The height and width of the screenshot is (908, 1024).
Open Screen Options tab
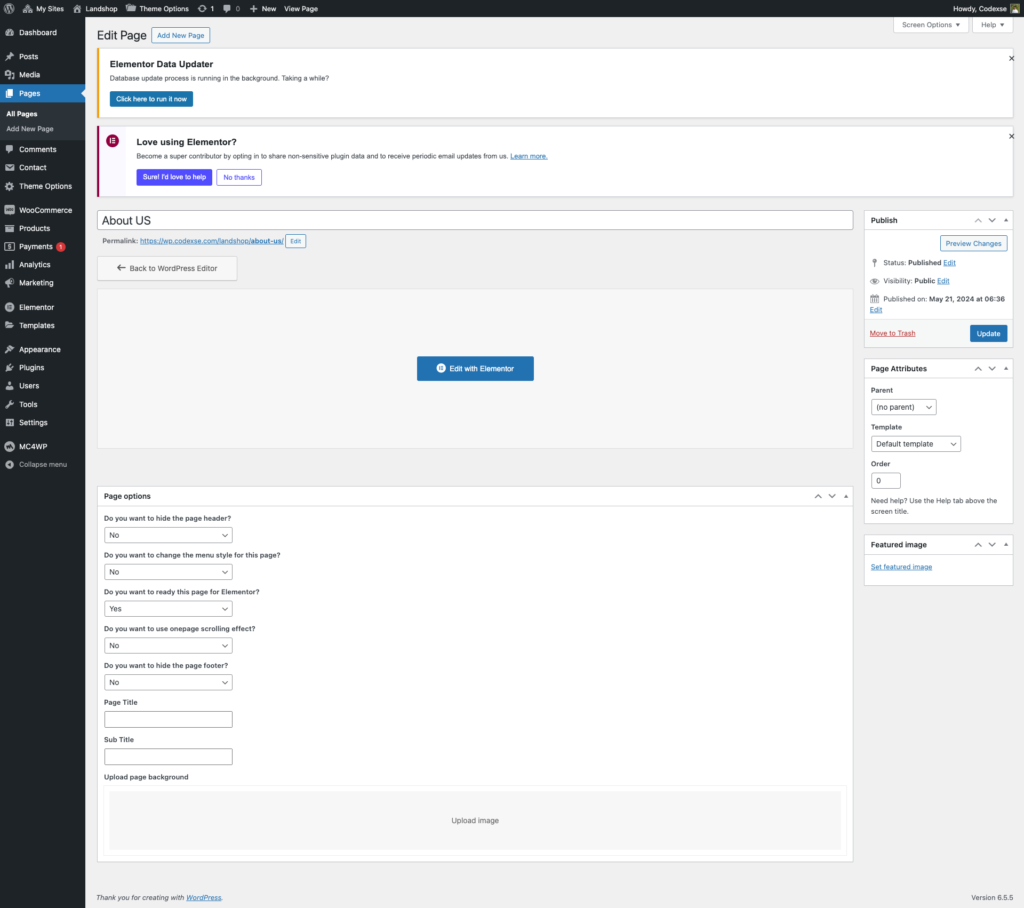pyautogui.click(x=931, y=25)
